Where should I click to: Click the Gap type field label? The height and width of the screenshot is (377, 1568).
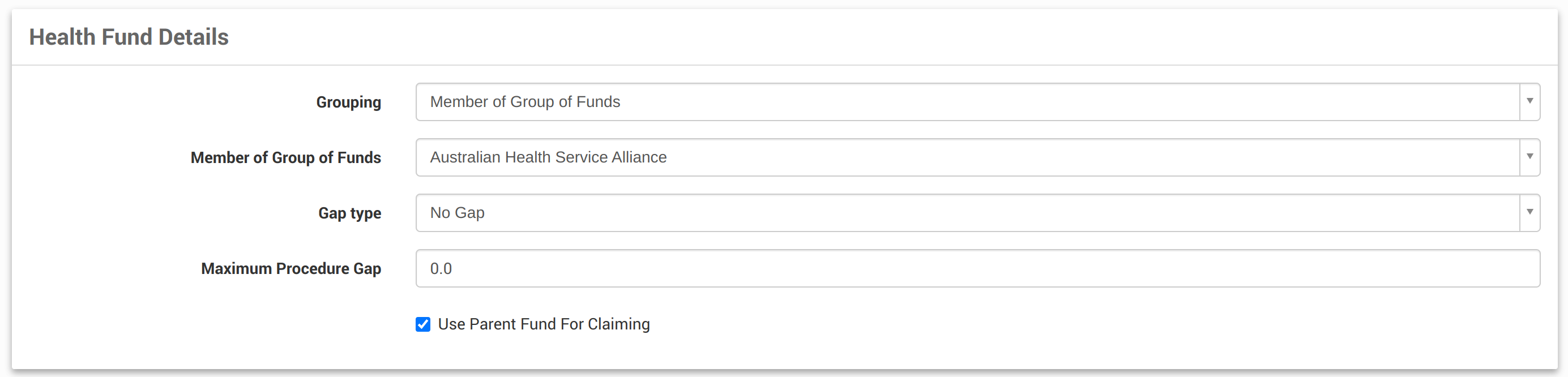(x=349, y=213)
